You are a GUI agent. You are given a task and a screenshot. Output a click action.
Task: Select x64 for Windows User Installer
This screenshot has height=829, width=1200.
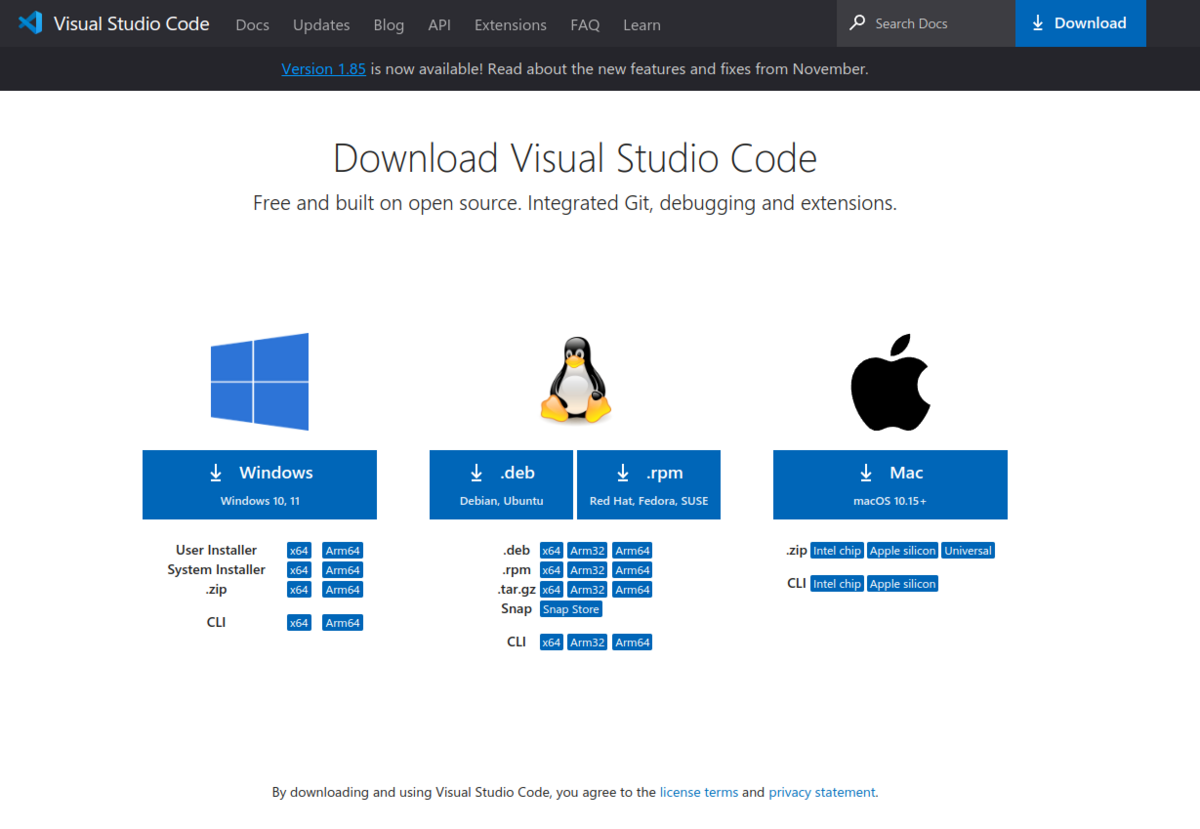click(299, 550)
